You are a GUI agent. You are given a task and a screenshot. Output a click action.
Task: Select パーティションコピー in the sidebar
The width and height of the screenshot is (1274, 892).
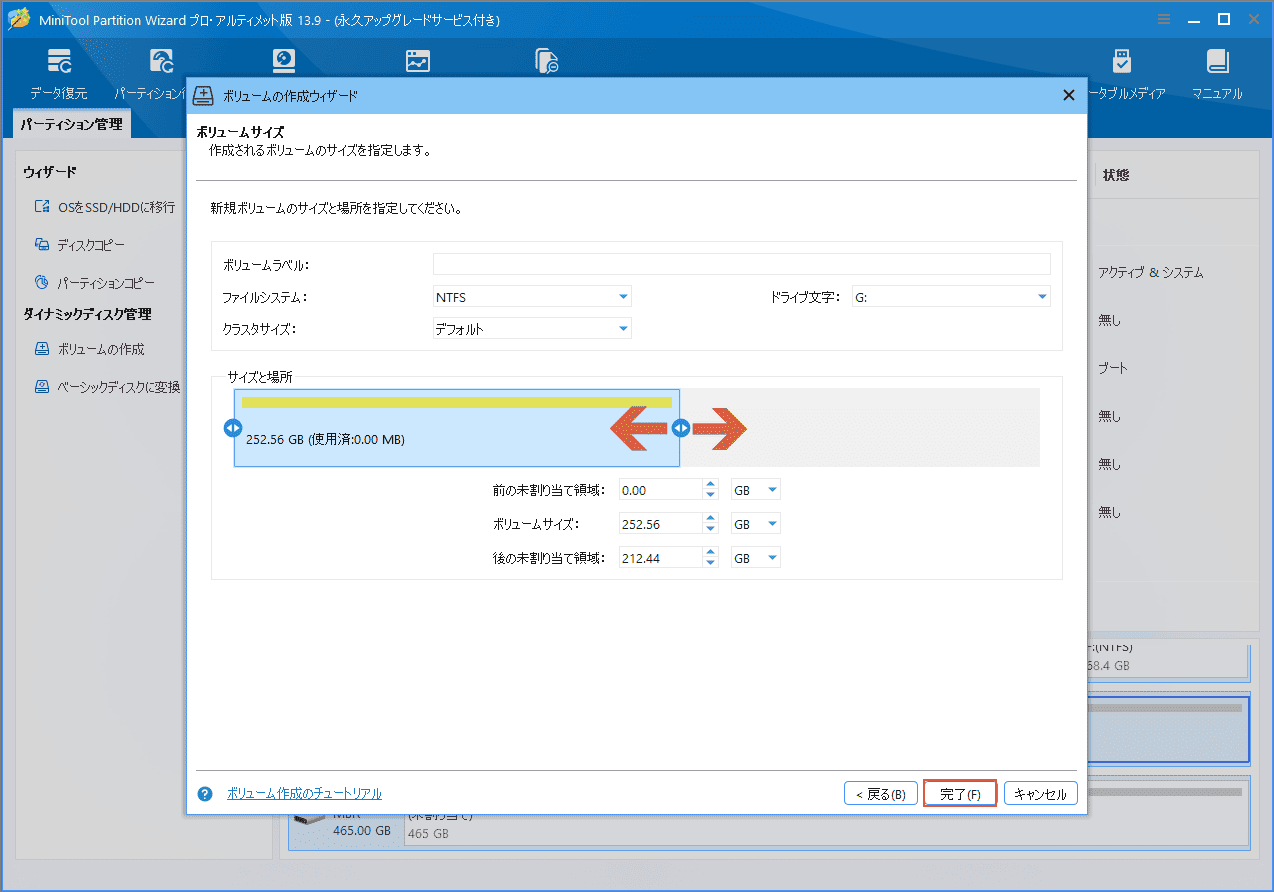94,283
